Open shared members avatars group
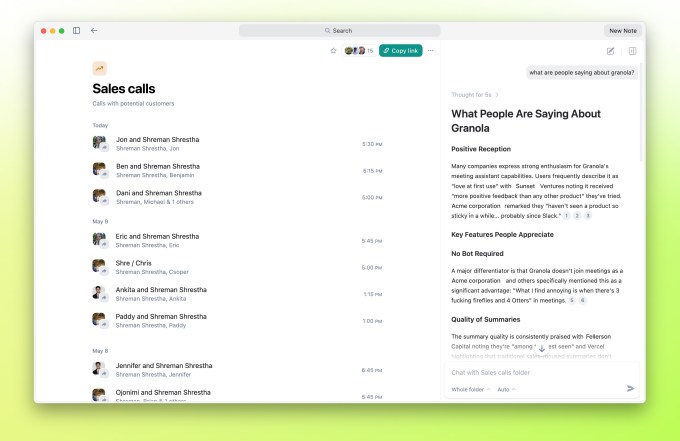The height and width of the screenshot is (441, 680). [359, 51]
